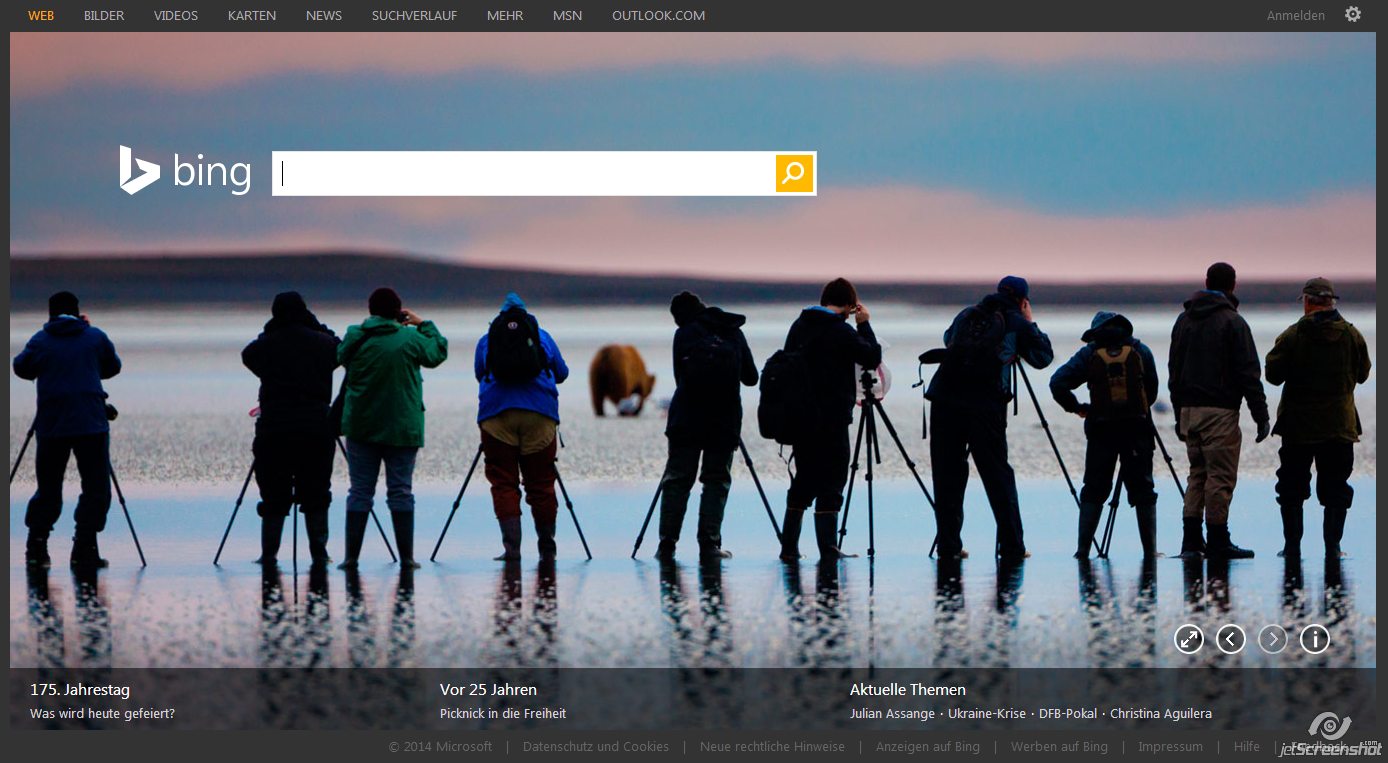The height and width of the screenshot is (763, 1388).
Task: Open the Impressum footer link
Action: click(x=1170, y=747)
